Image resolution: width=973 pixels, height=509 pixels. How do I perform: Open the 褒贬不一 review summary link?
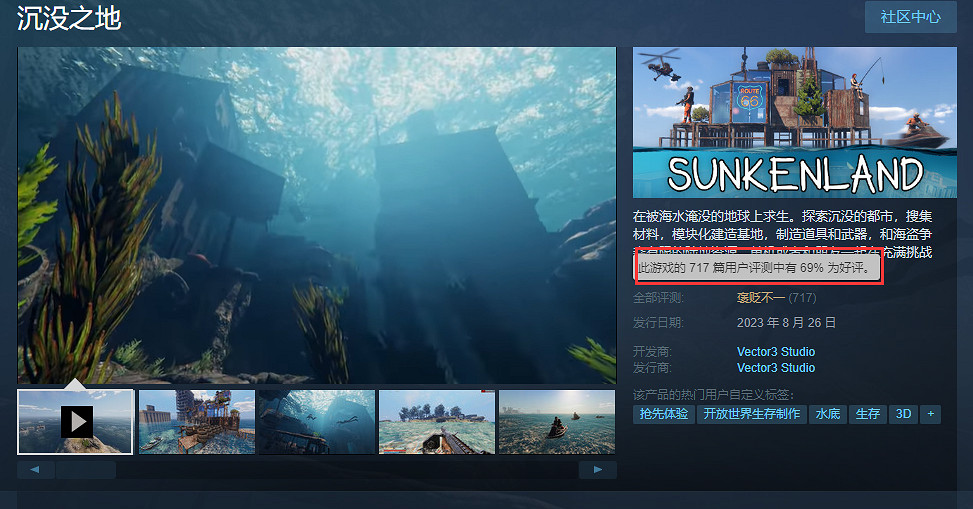pyautogui.click(x=761, y=298)
